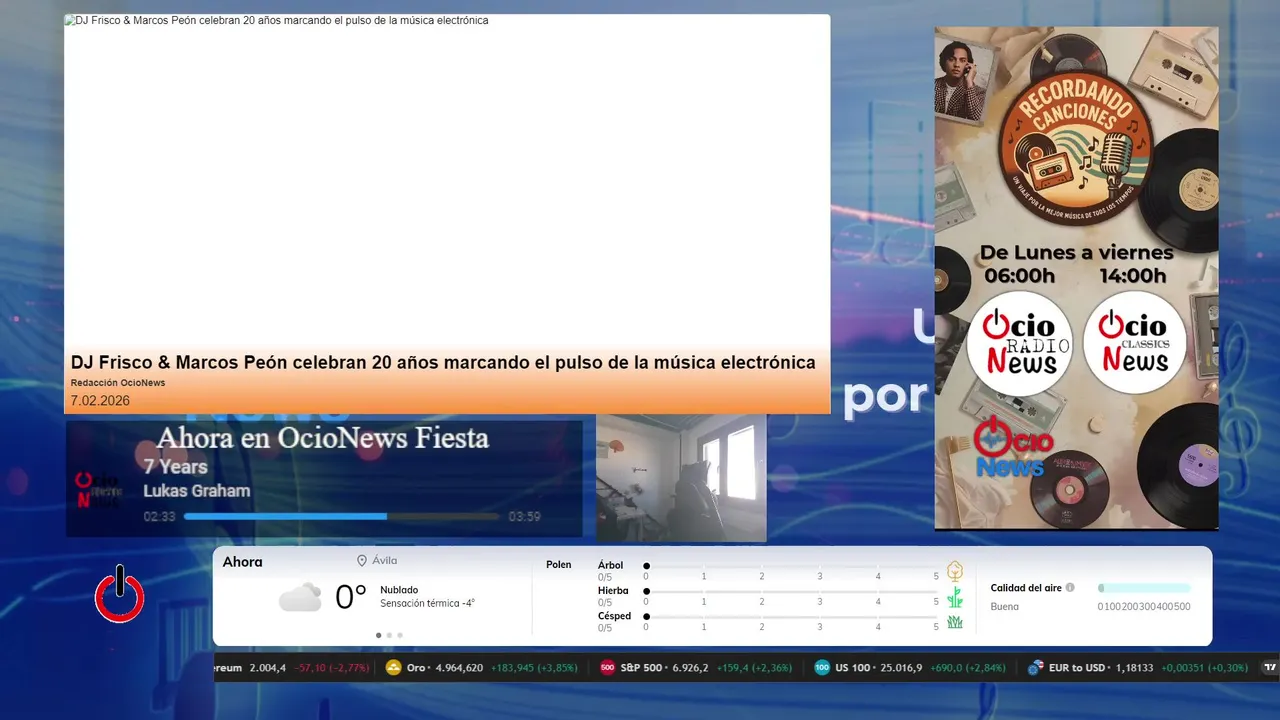Click the Redacción OcioNews byline
1280x720 pixels.
click(118, 383)
